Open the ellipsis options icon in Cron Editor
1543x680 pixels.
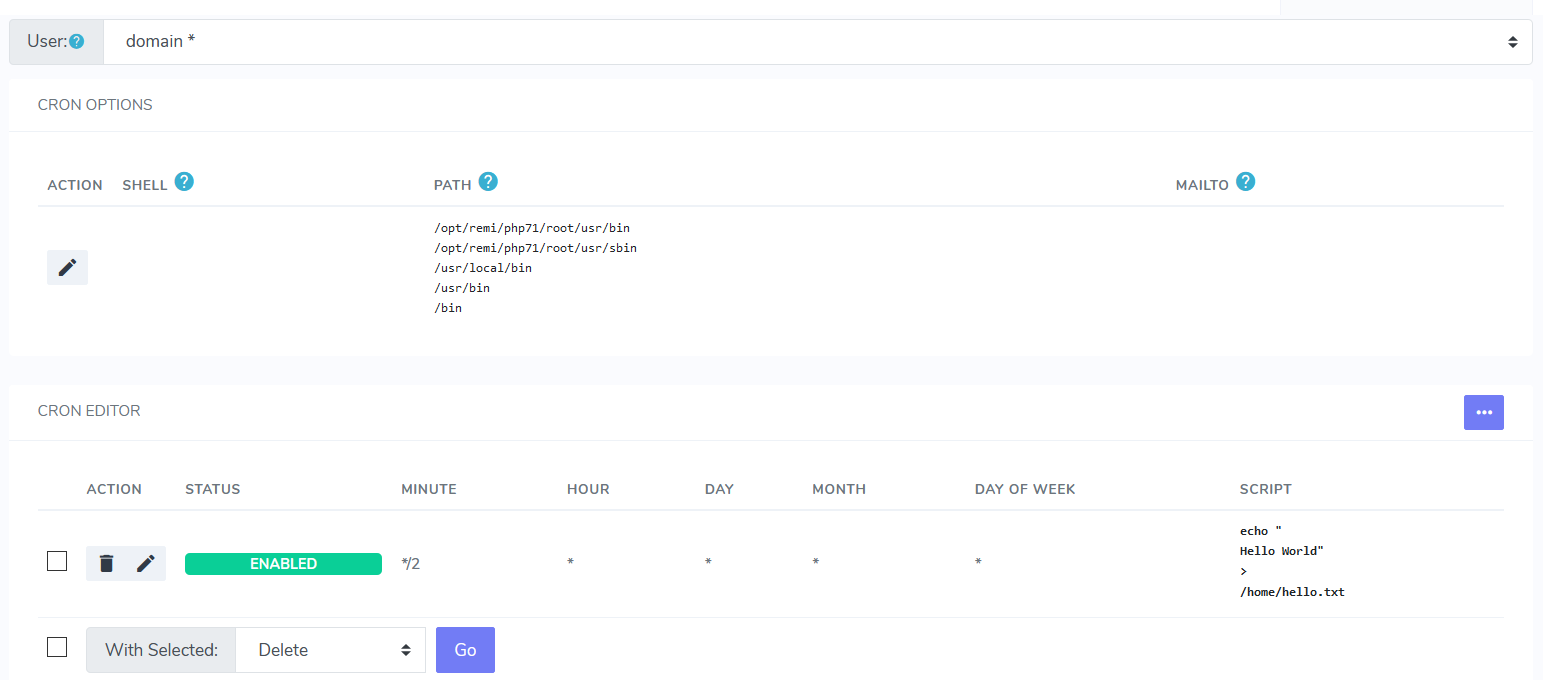pyautogui.click(x=1484, y=412)
